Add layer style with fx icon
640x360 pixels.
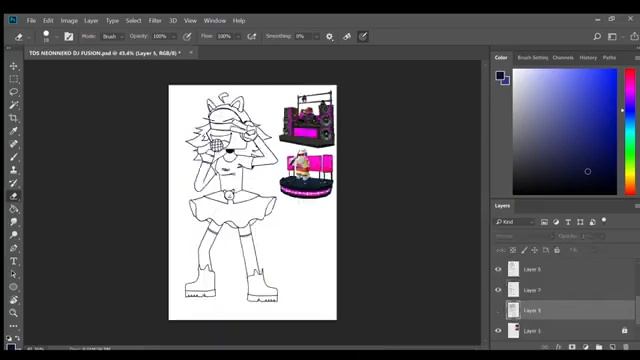(558, 347)
